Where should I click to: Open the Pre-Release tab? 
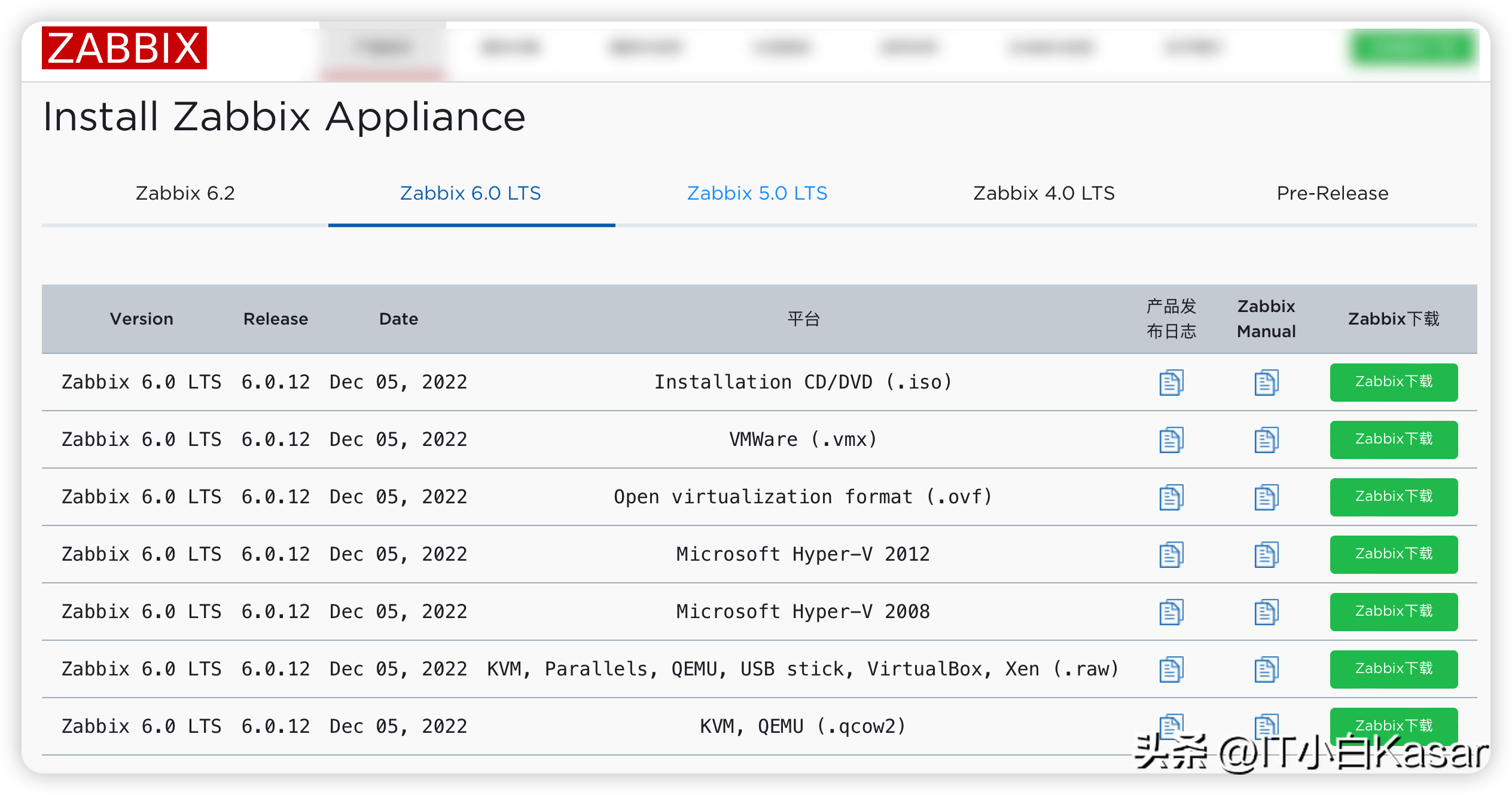[x=1333, y=193]
